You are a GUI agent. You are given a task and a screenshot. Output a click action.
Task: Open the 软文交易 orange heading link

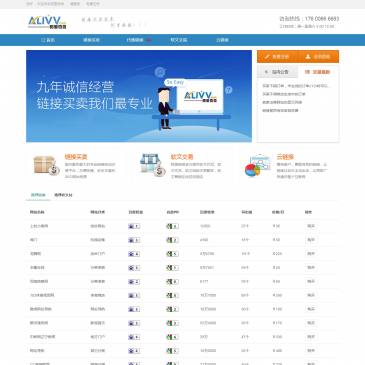tap(182, 157)
